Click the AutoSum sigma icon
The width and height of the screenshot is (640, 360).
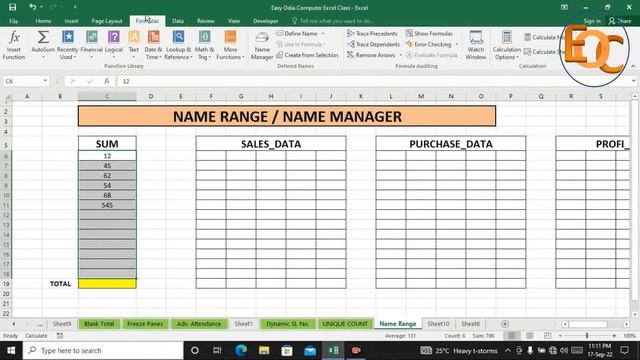click(43, 38)
